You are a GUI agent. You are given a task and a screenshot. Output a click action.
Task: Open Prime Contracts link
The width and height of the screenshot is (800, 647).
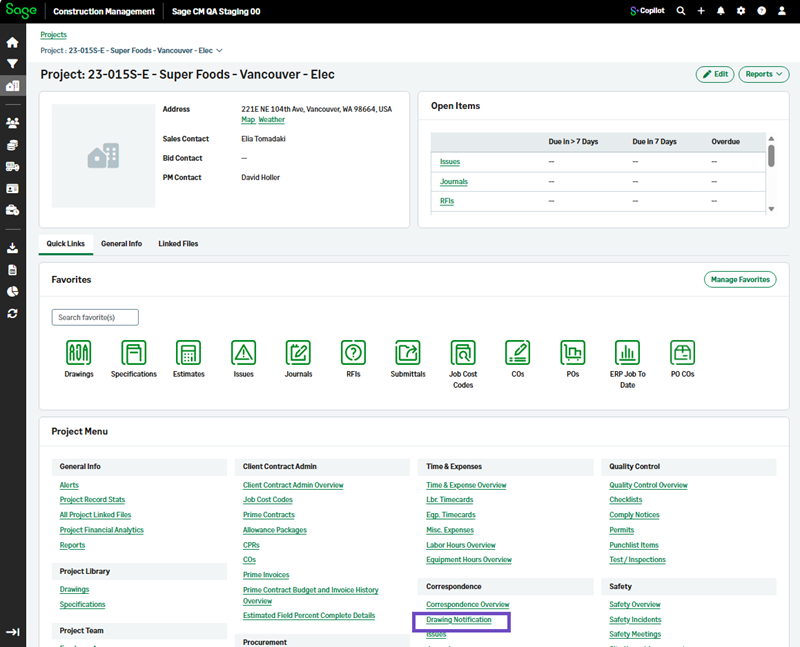tap(269, 515)
